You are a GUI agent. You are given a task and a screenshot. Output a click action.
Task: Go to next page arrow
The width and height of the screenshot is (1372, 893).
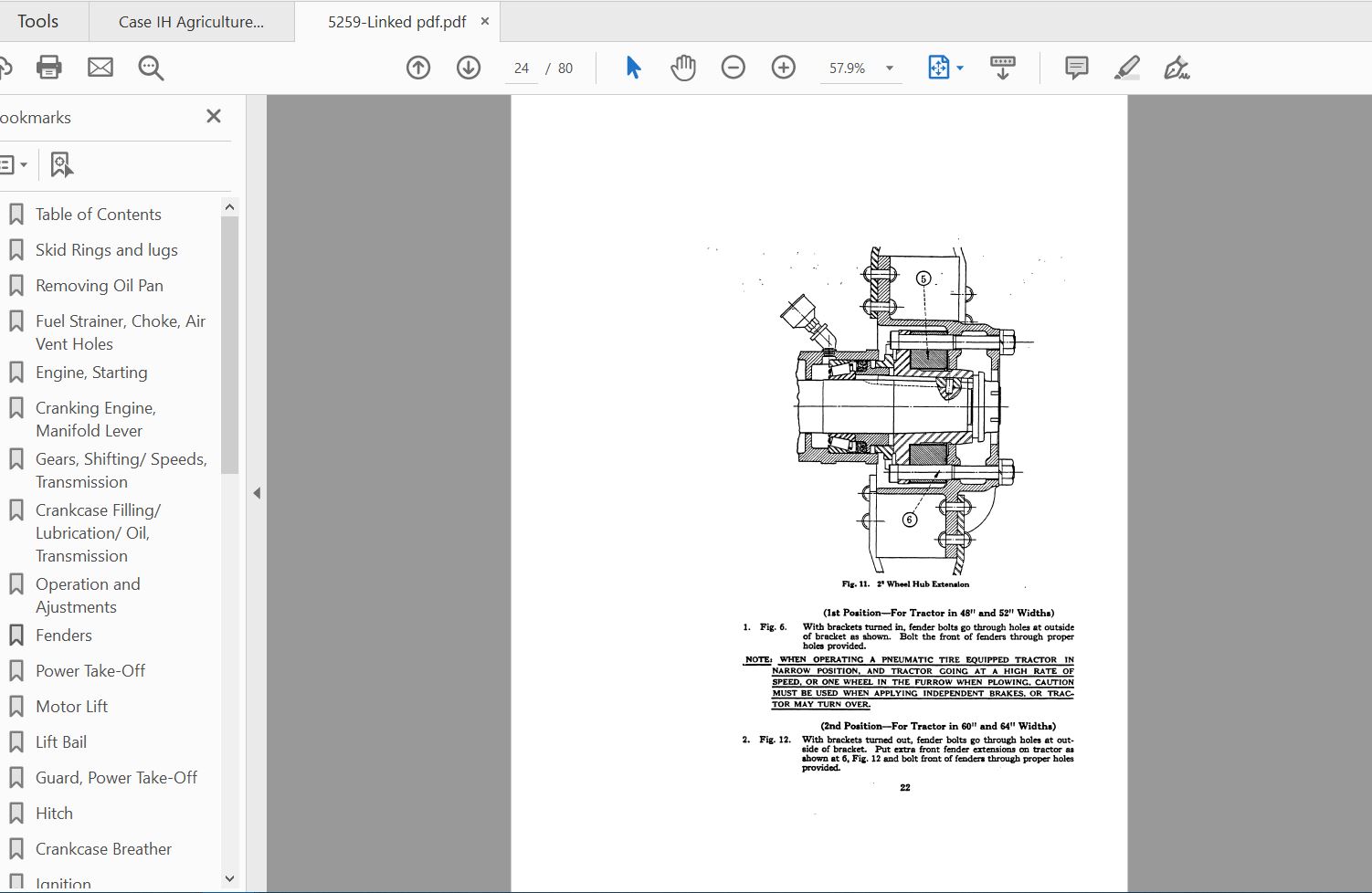tap(469, 68)
